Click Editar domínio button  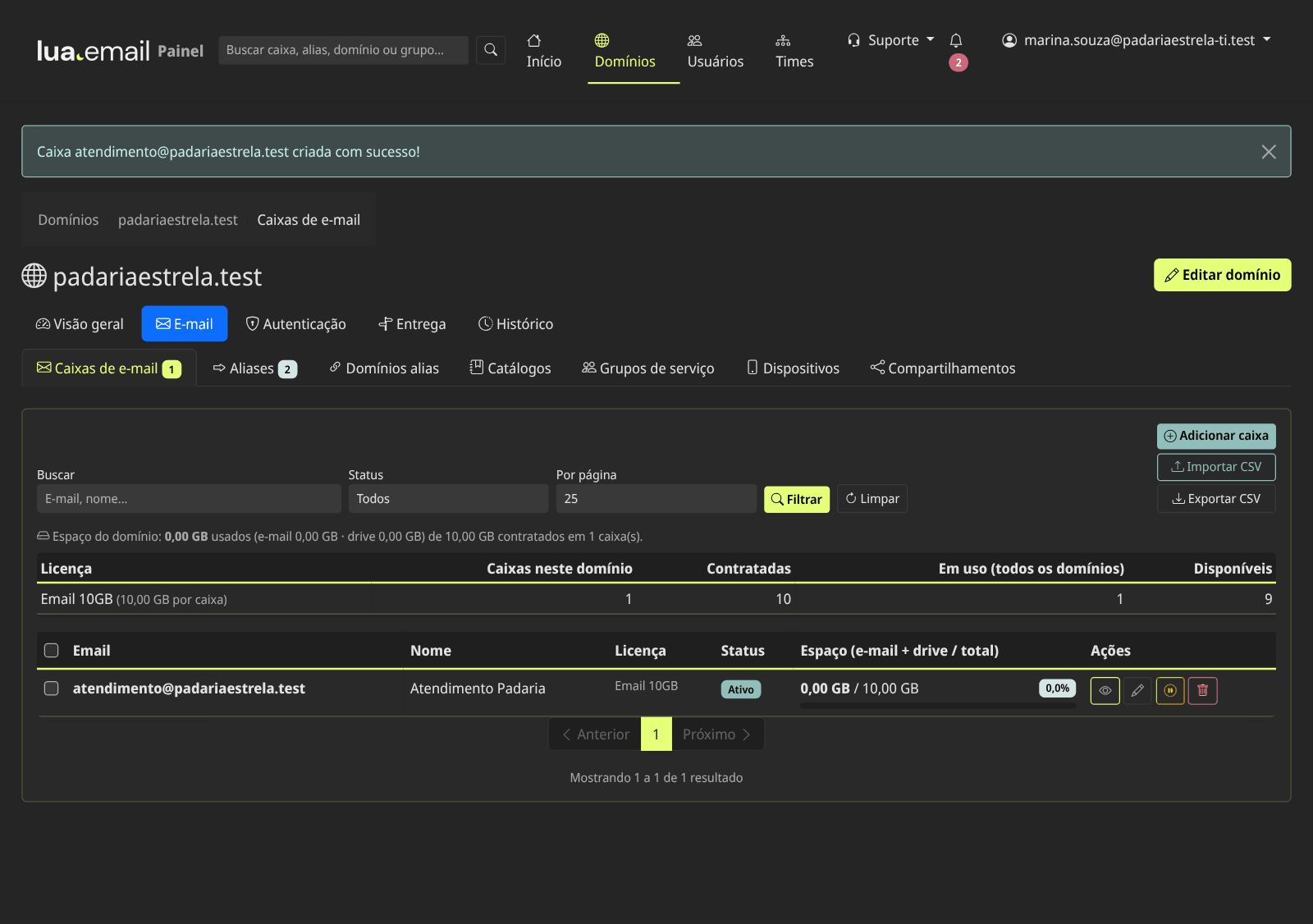[x=1223, y=275]
